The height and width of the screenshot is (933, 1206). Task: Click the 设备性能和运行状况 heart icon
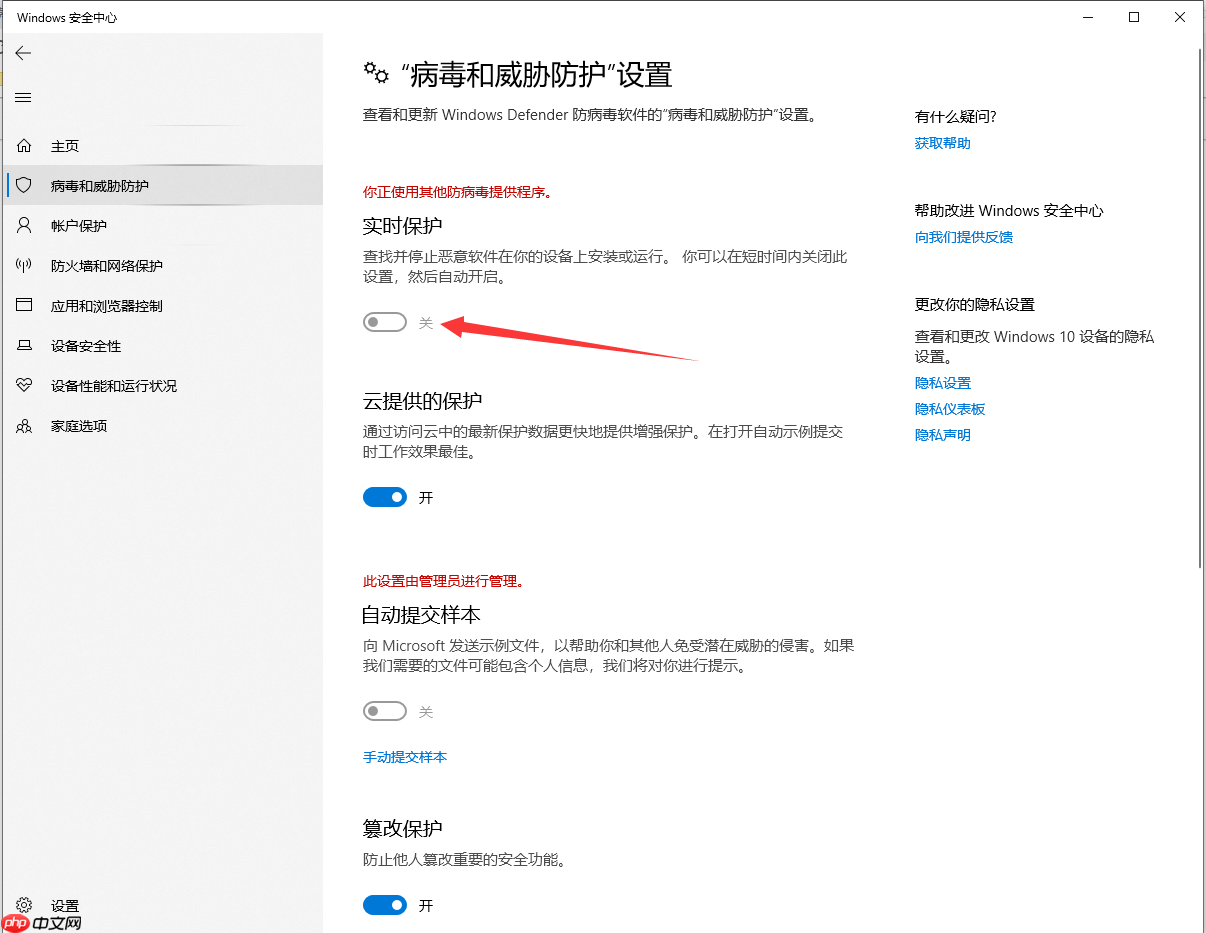(x=23, y=385)
